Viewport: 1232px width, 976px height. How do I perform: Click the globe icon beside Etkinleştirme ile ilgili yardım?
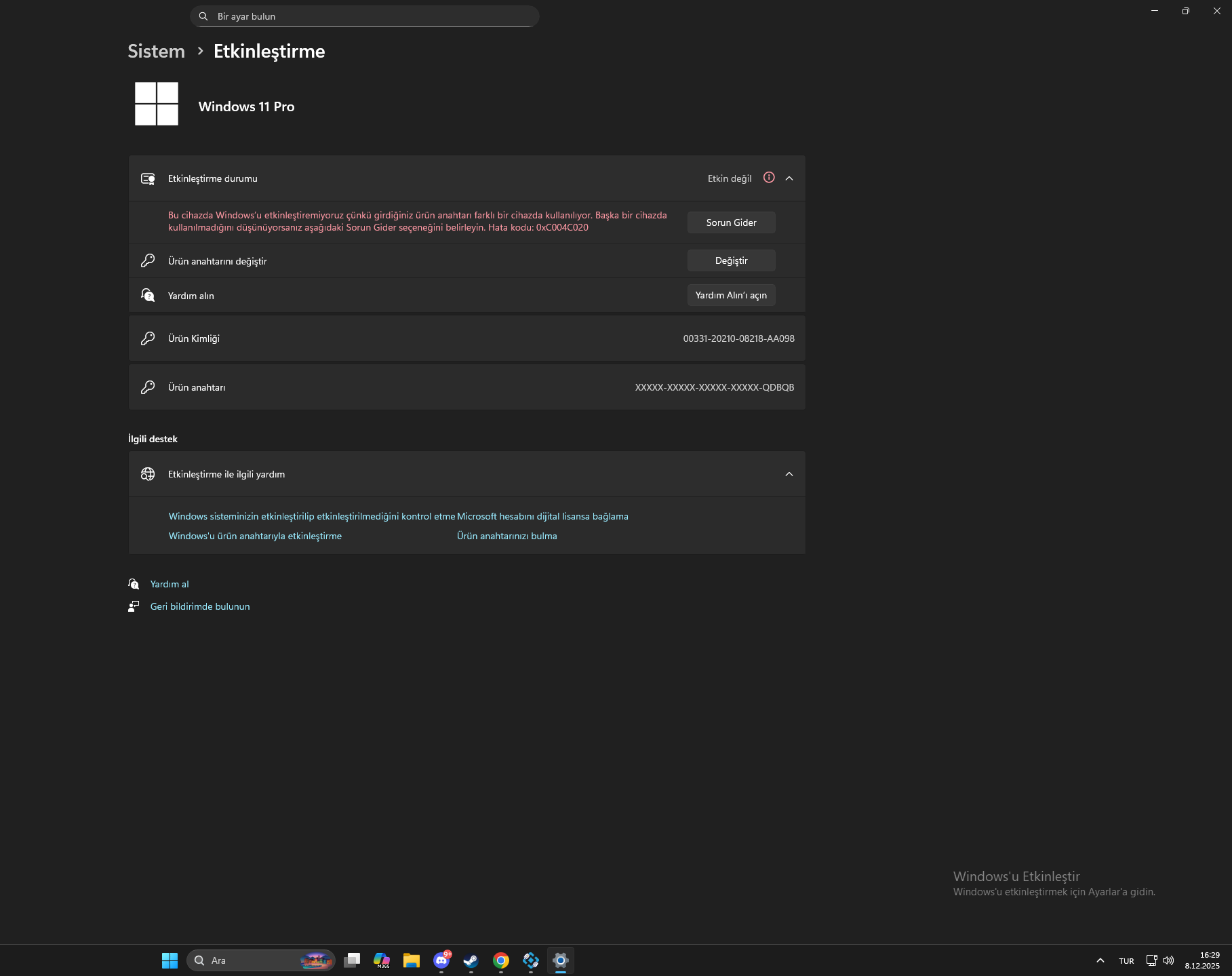point(148,474)
